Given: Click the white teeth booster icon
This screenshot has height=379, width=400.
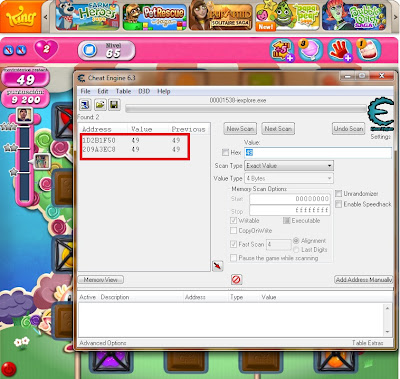Looking at the screenshot, I should pos(368,50).
